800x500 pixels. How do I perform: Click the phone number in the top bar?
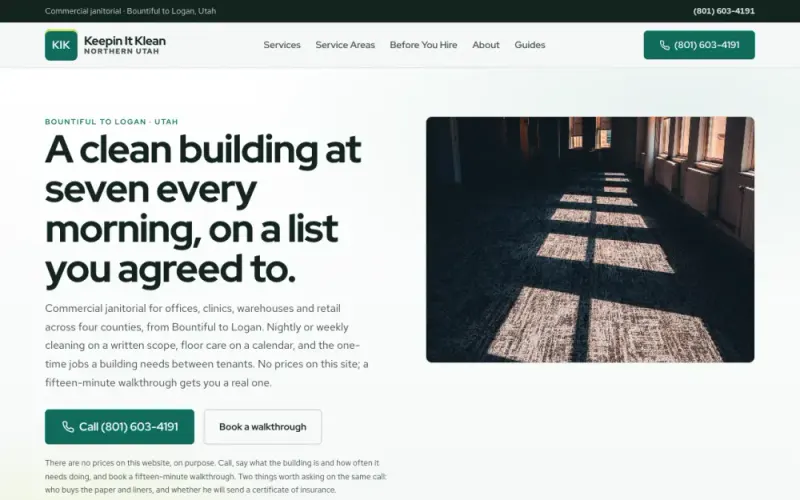[x=723, y=11]
